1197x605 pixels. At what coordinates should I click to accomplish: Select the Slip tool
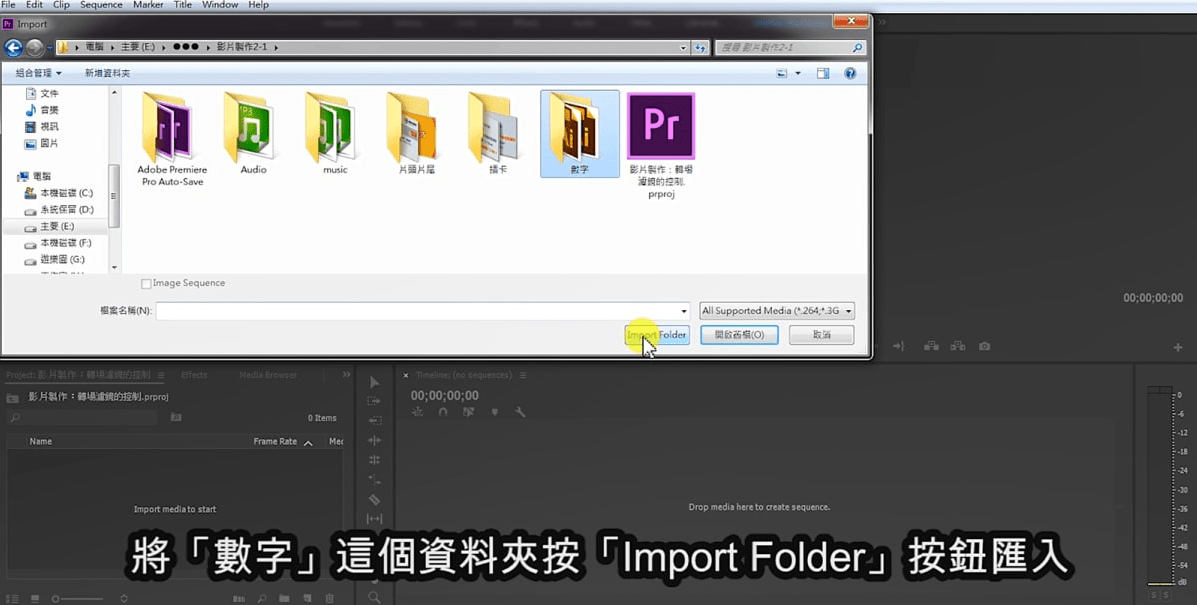[374, 519]
